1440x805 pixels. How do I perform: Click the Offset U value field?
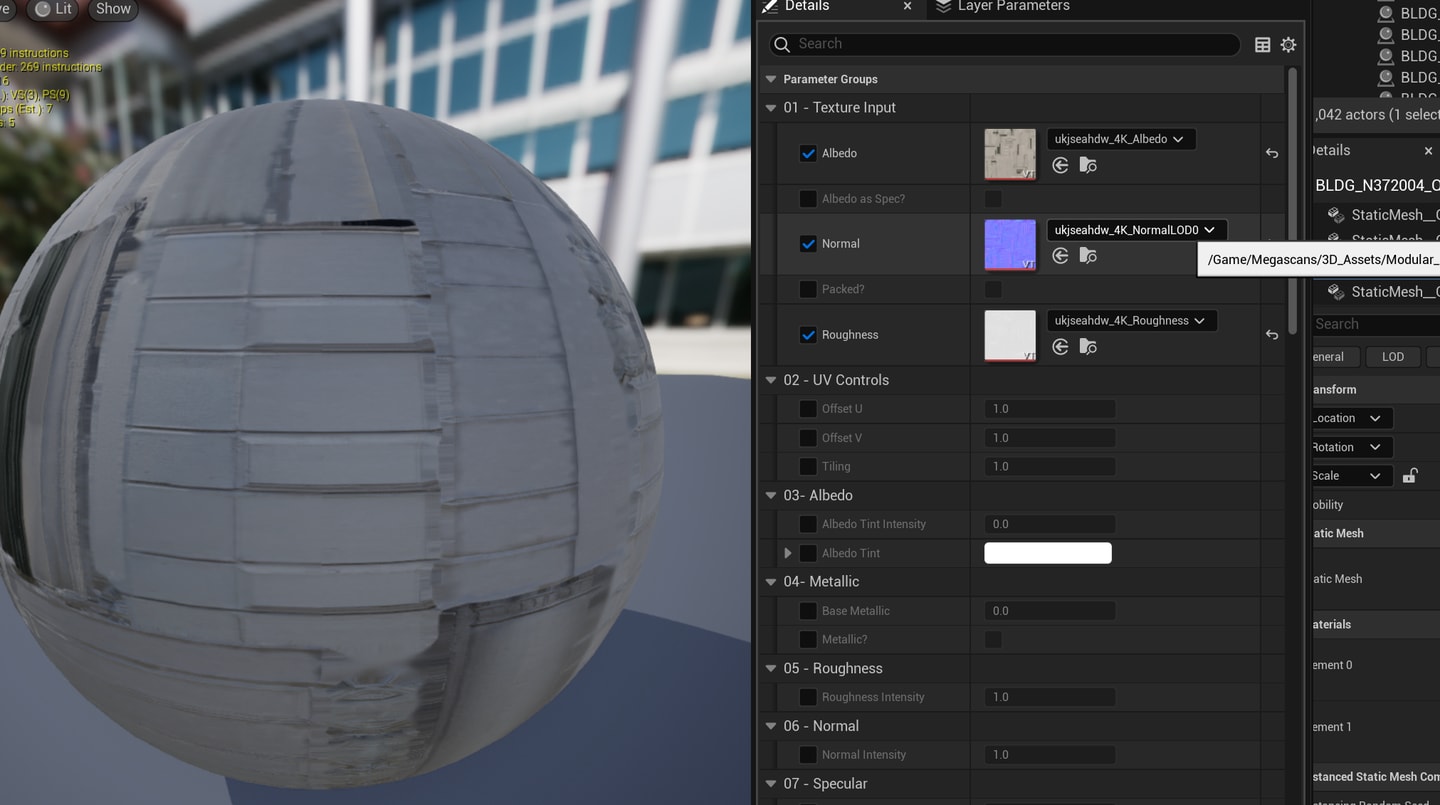1050,408
